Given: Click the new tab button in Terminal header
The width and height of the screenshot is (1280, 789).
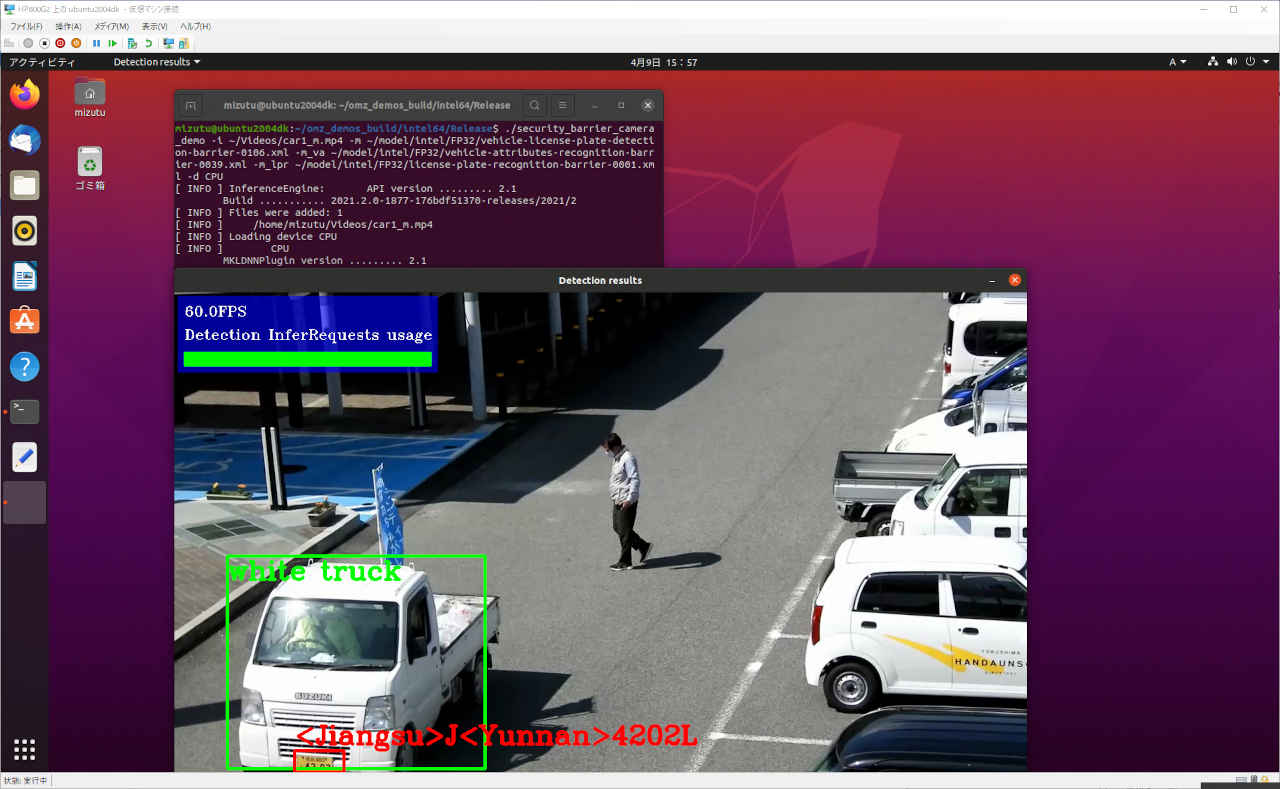Looking at the screenshot, I should click(192, 105).
